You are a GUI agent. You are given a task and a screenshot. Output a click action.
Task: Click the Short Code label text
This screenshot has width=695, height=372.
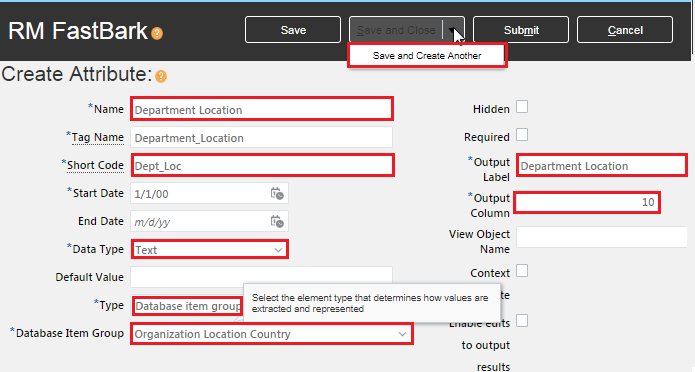pos(95,165)
